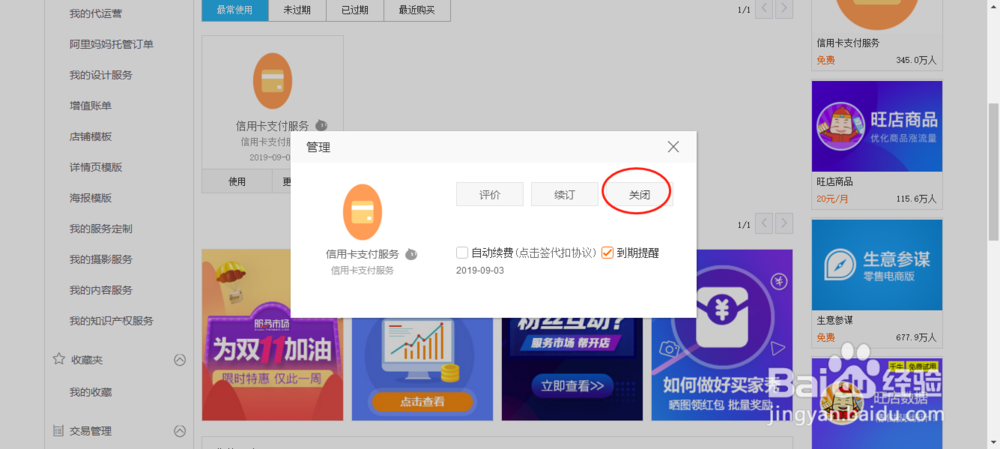
Task: Open 详情页模版 in sidebar
Action: [96, 167]
